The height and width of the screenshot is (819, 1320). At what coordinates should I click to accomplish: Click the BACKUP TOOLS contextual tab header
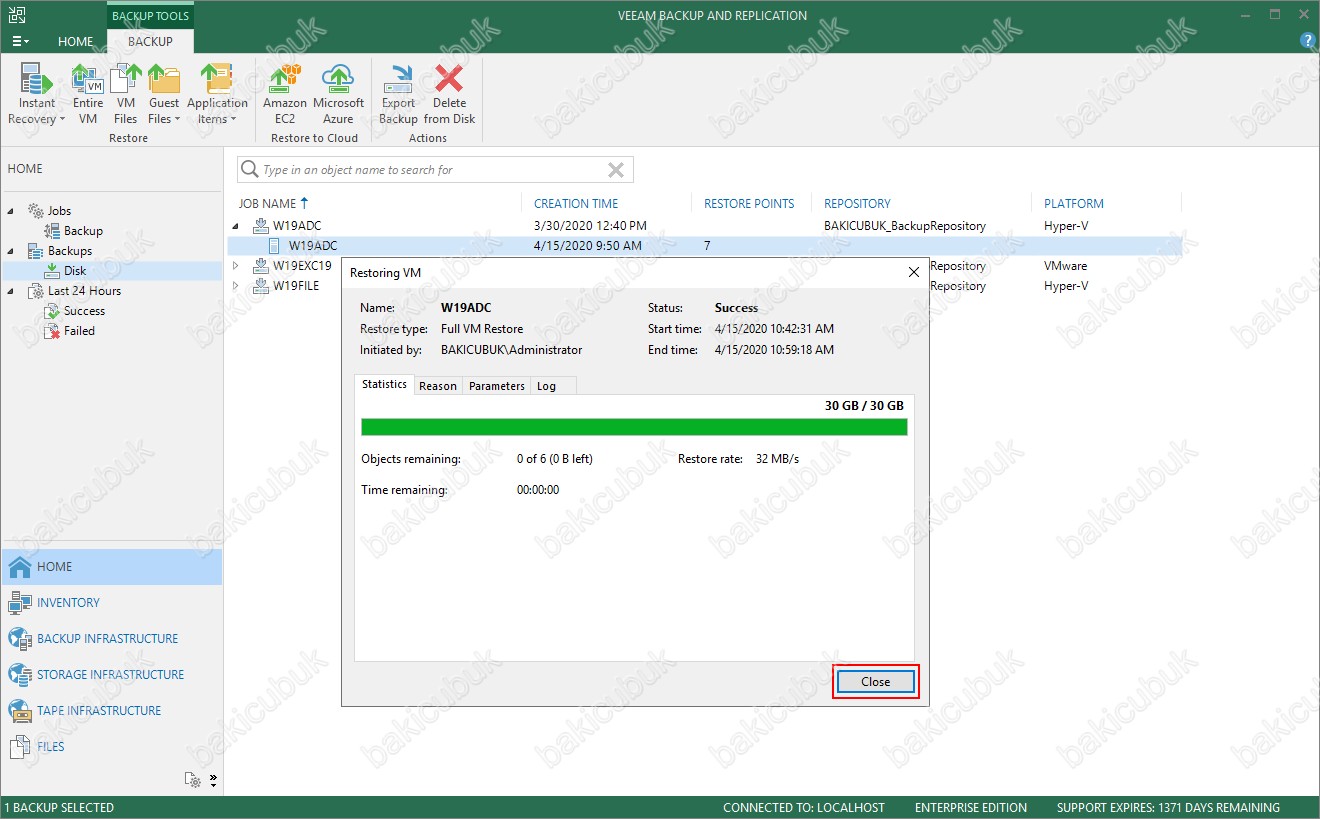[x=150, y=16]
